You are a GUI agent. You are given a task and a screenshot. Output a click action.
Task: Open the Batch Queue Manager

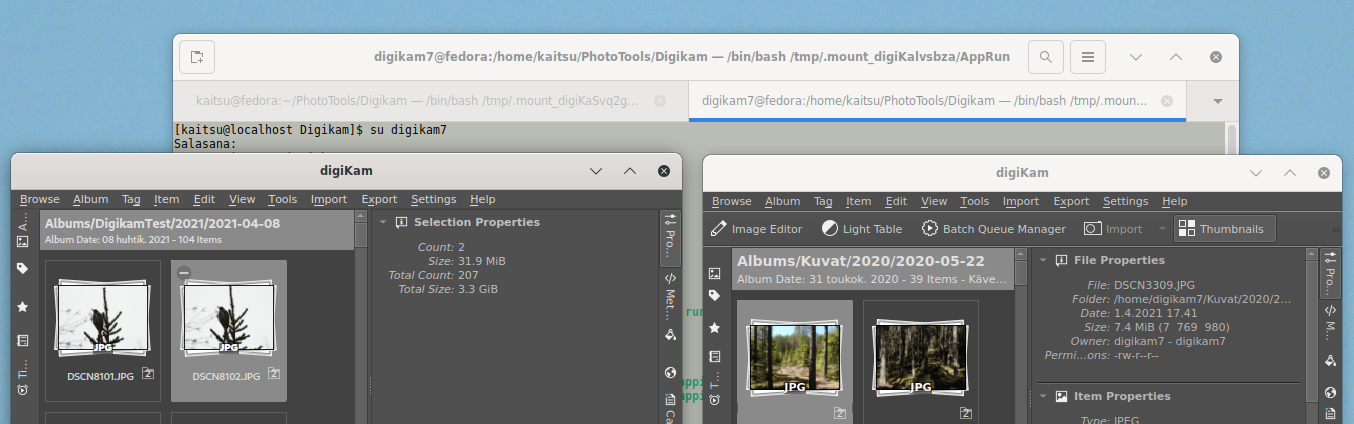point(993,229)
